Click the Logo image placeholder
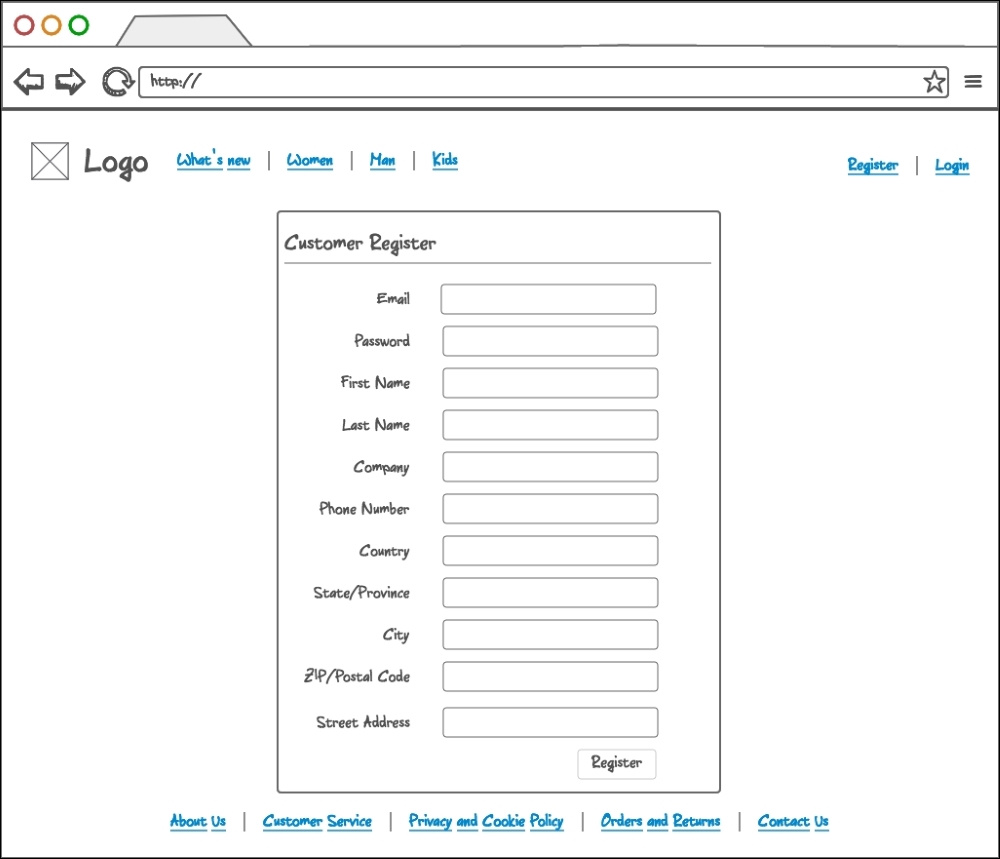The width and height of the screenshot is (1000, 859). coord(50,161)
